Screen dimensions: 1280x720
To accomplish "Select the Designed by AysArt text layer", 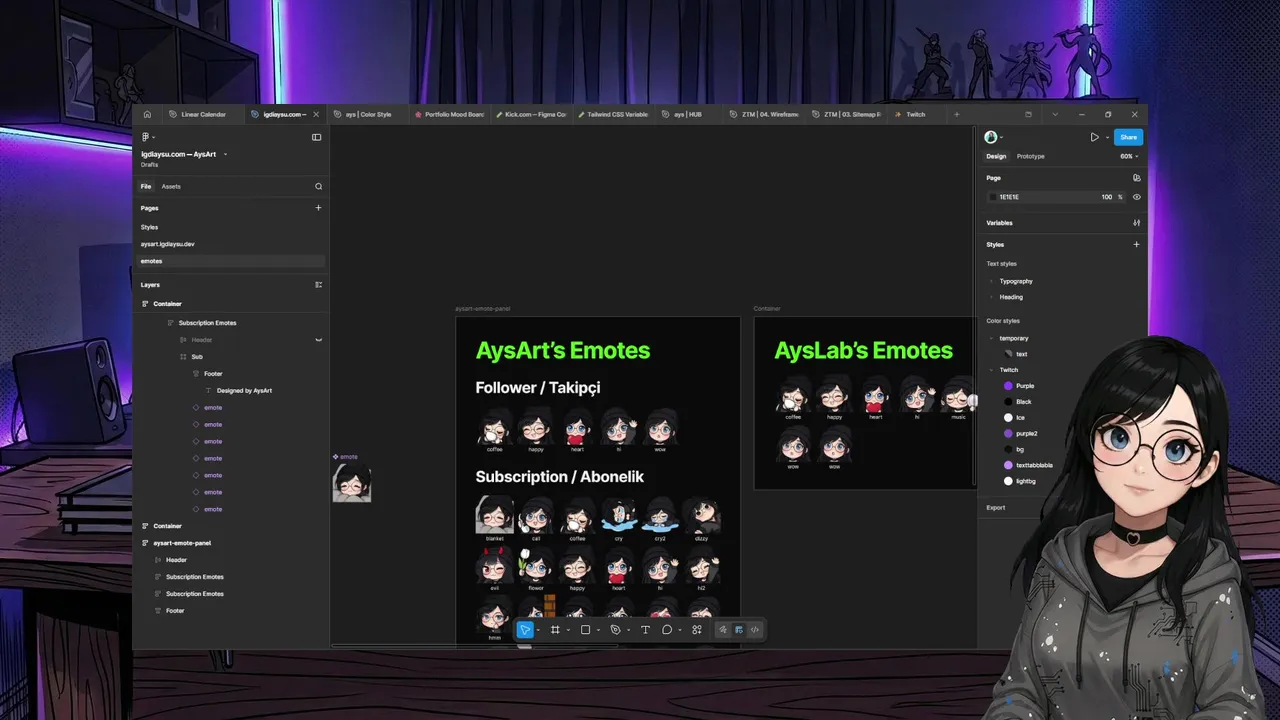I will pyautogui.click(x=244, y=390).
